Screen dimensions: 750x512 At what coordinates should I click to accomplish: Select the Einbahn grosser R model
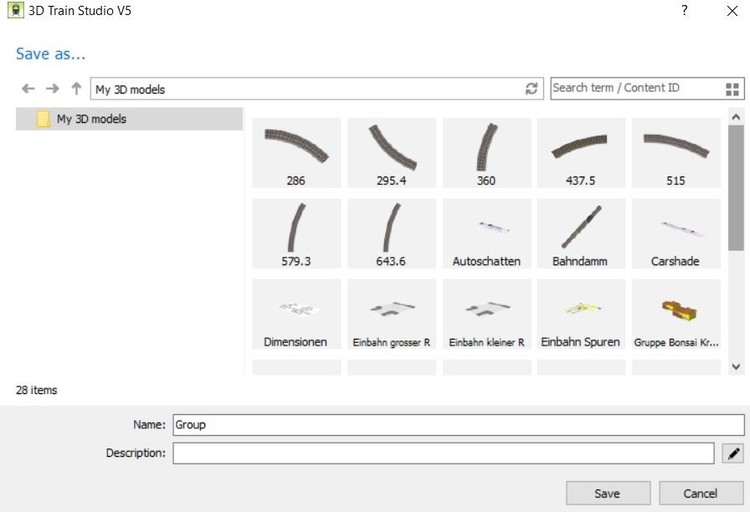[391, 314]
